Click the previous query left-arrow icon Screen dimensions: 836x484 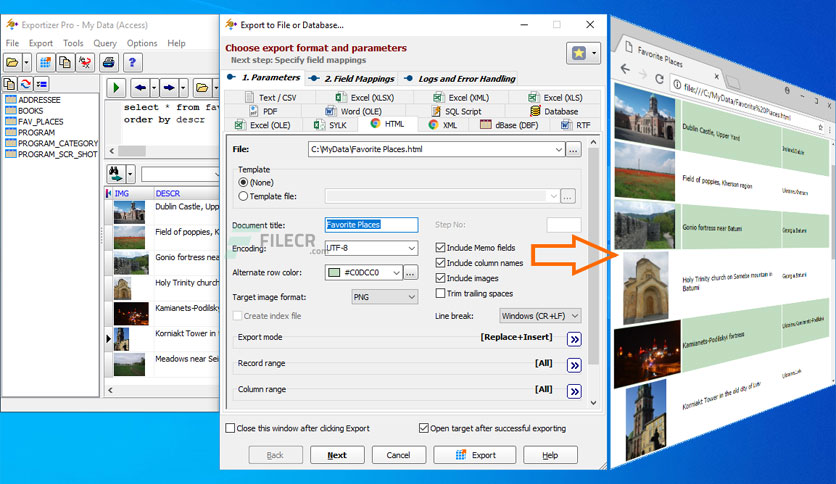tap(140, 87)
